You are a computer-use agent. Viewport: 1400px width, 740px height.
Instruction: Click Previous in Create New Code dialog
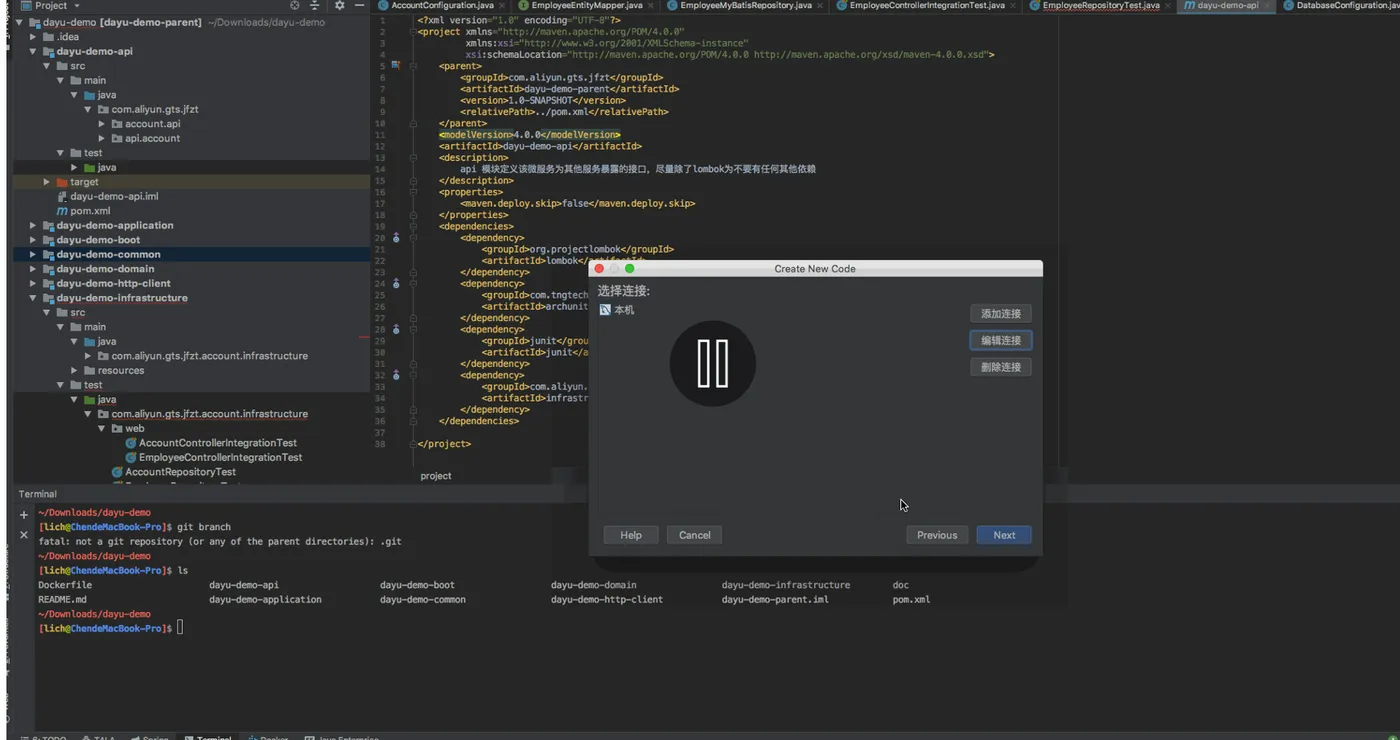click(x=937, y=535)
